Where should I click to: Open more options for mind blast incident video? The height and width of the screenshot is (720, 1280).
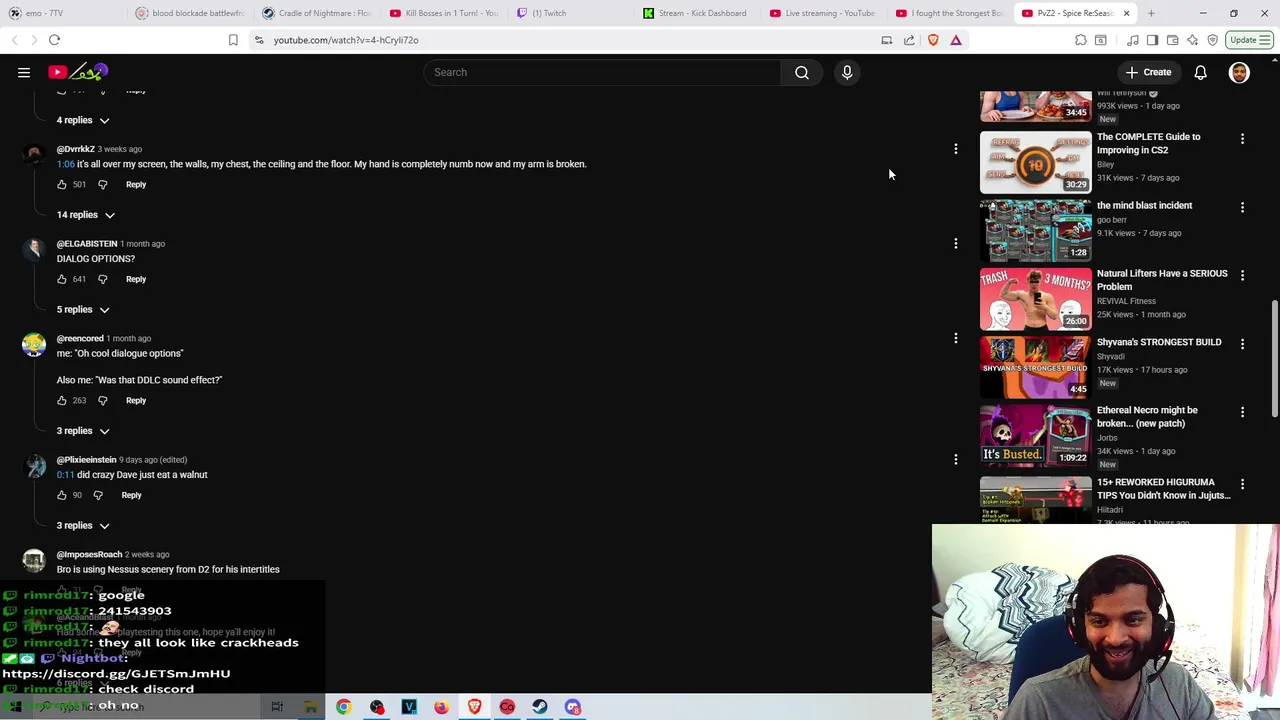tap(1242, 207)
